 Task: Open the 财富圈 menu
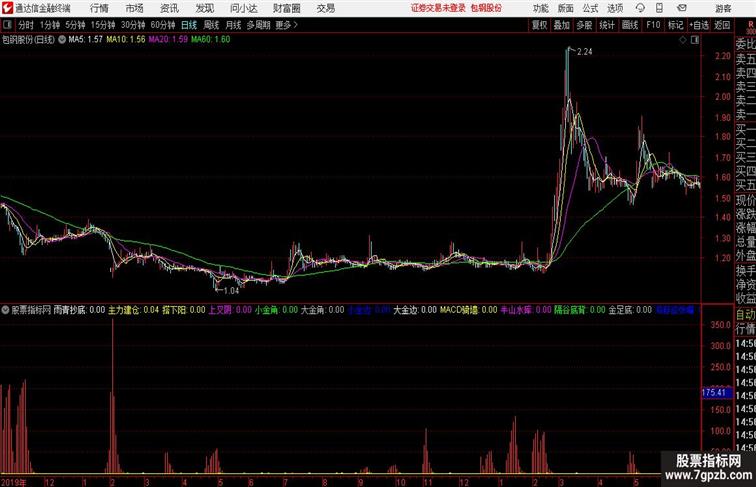286,8
